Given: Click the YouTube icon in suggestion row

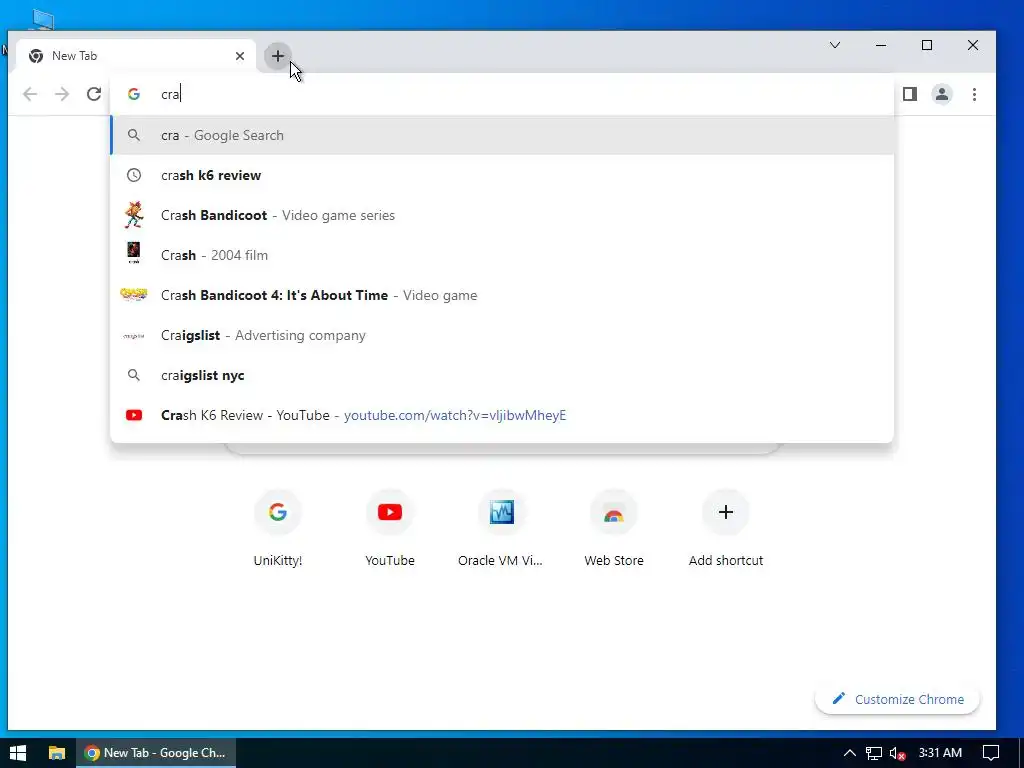Looking at the screenshot, I should coord(134,415).
